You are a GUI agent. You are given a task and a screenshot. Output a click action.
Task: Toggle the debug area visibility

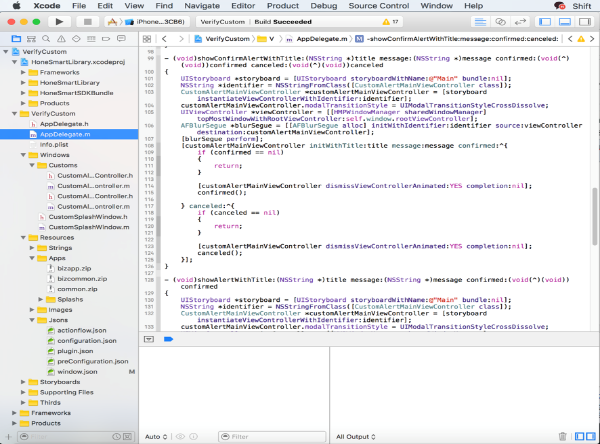[x=565, y=22]
